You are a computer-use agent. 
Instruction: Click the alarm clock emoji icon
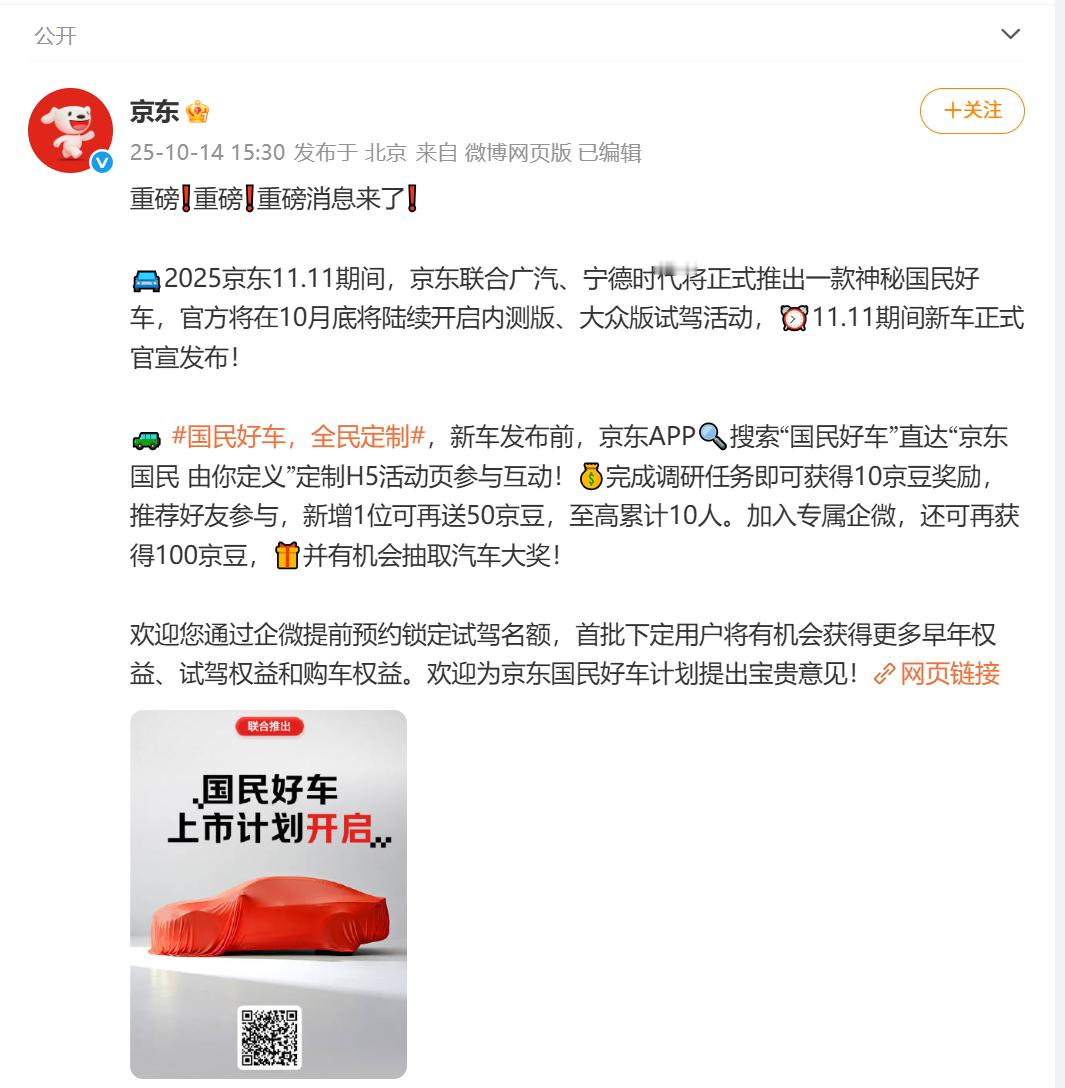pos(794,318)
